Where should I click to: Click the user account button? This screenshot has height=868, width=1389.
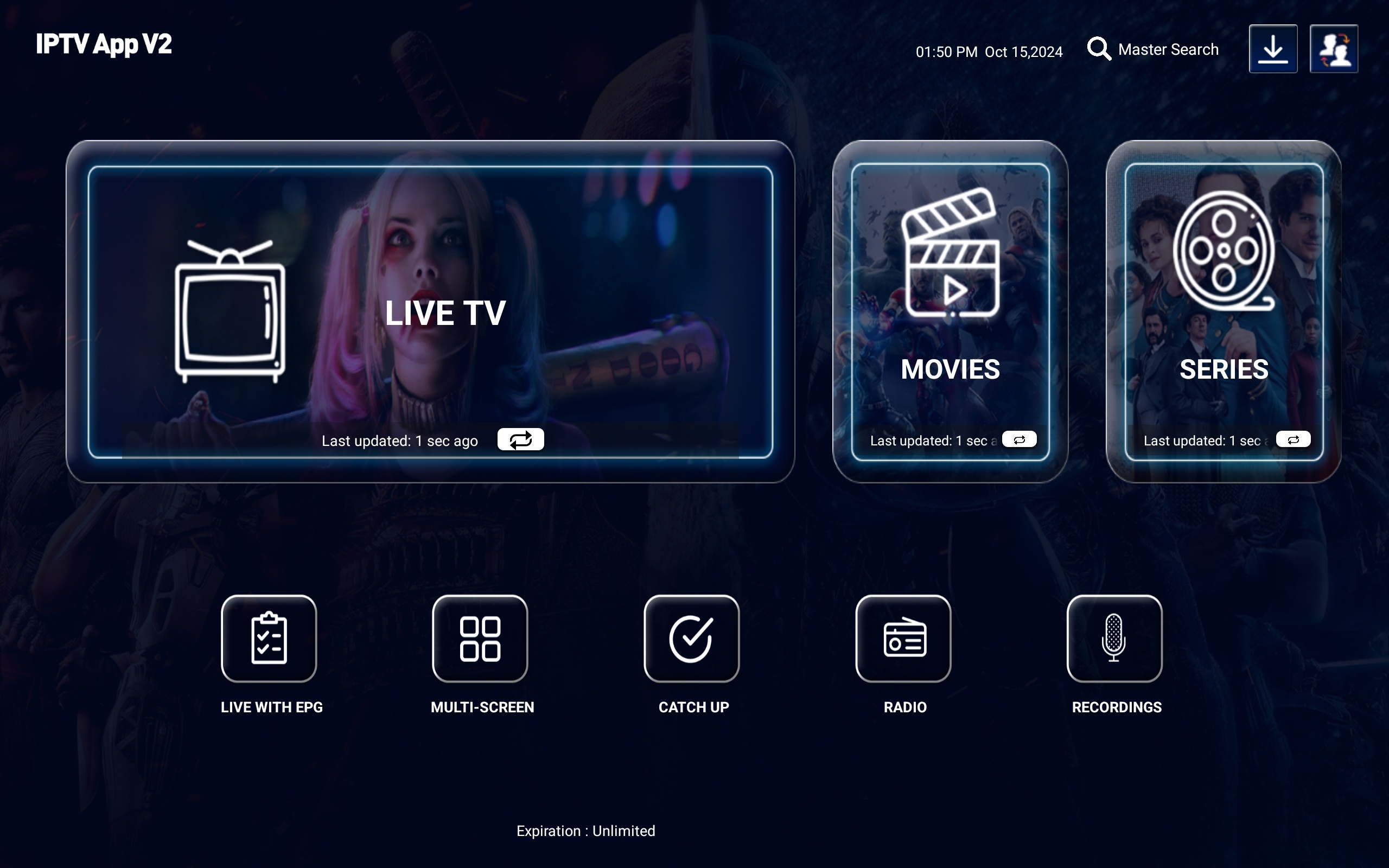(1335, 48)
